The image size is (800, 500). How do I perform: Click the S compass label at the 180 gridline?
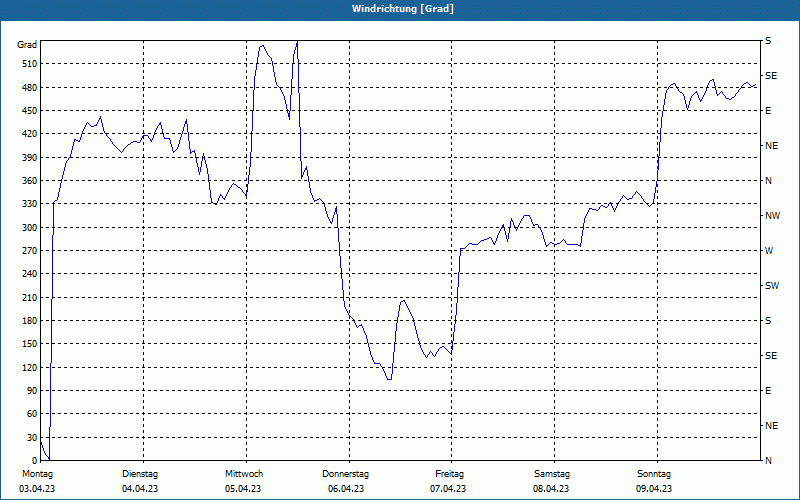click(x=768, y=321)
